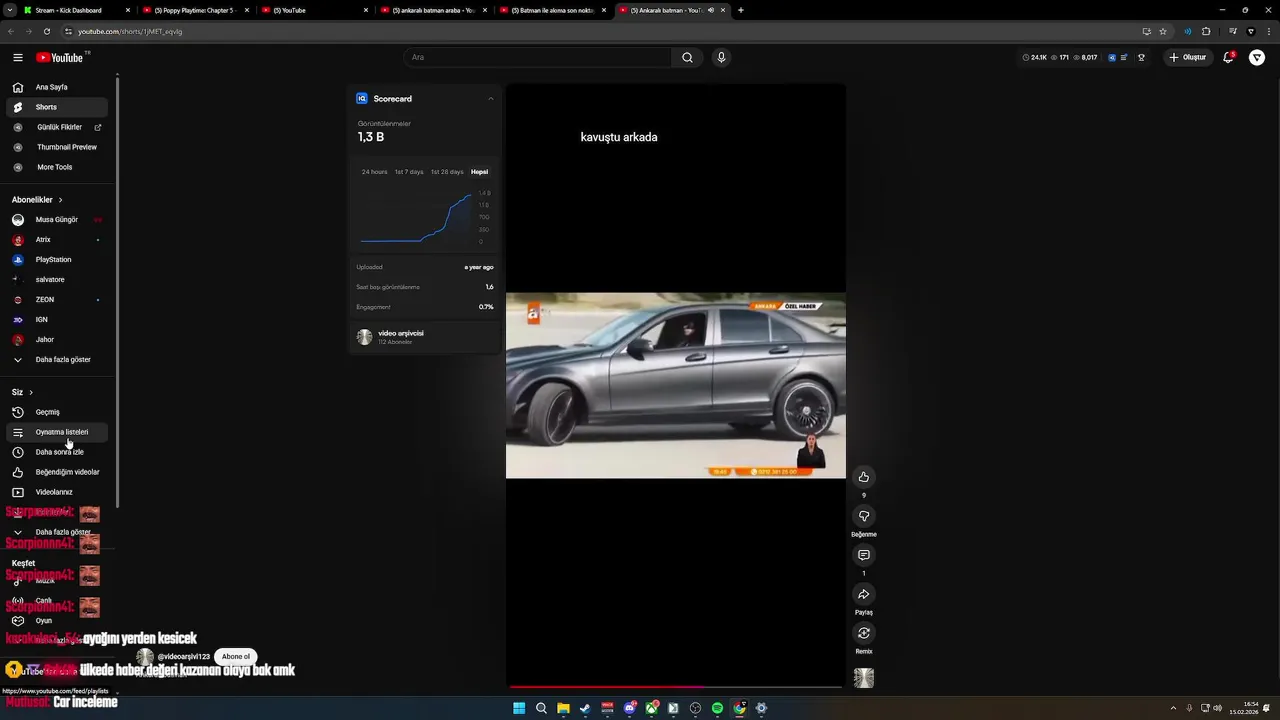Select the 1st 7 days tab

(x=409, y=172)
